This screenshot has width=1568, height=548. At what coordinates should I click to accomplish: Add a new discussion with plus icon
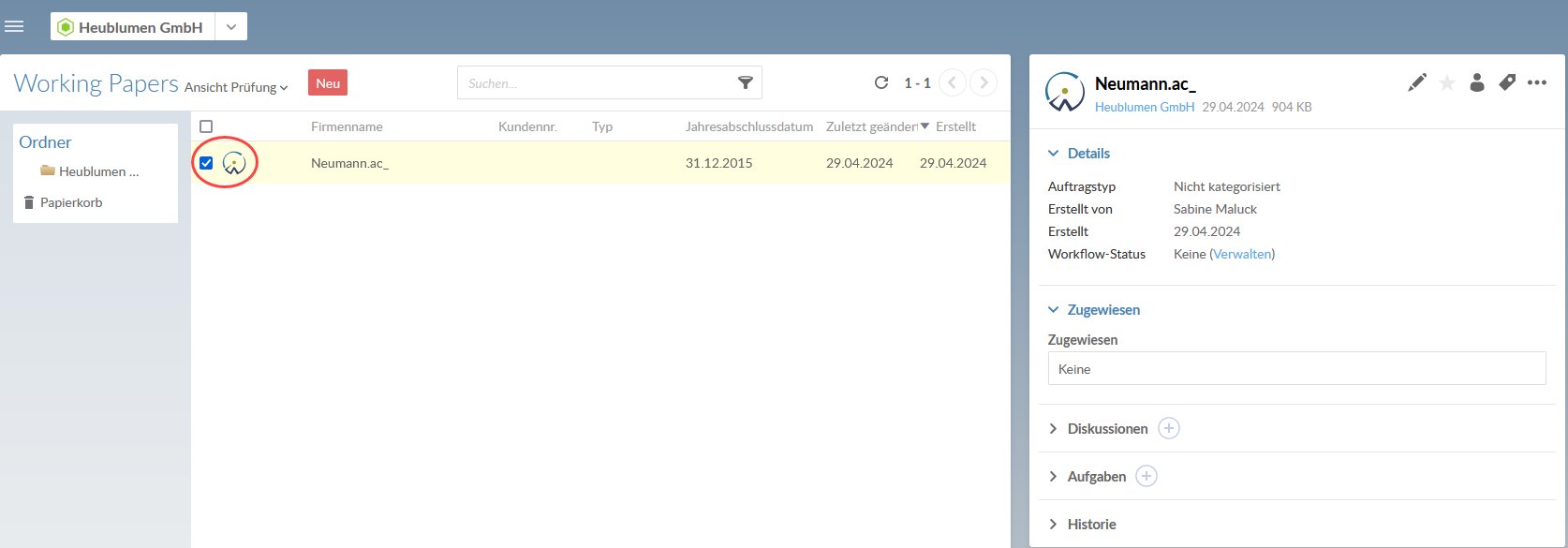[1169, 428]
